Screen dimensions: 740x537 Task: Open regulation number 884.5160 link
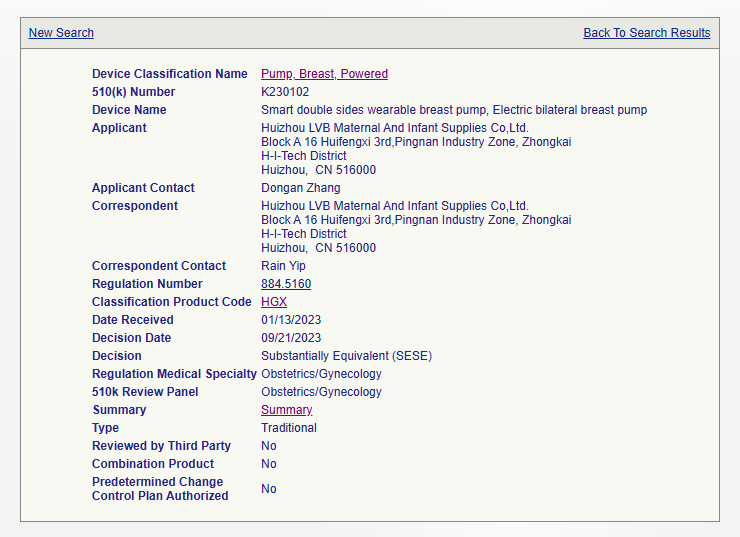pos(286,284)
